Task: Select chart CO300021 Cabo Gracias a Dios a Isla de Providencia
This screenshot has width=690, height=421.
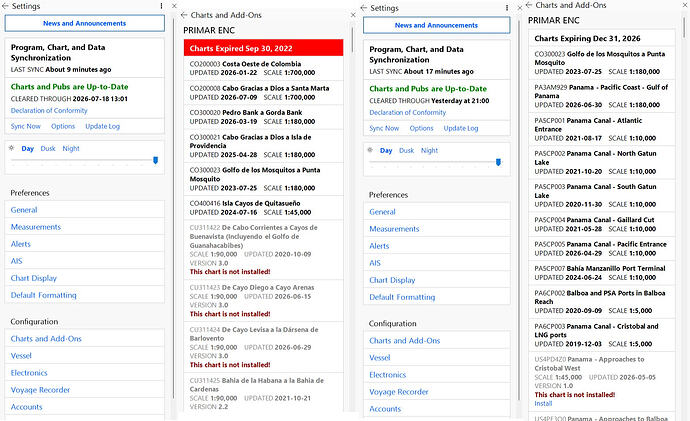Action: [x=264, y=146]
